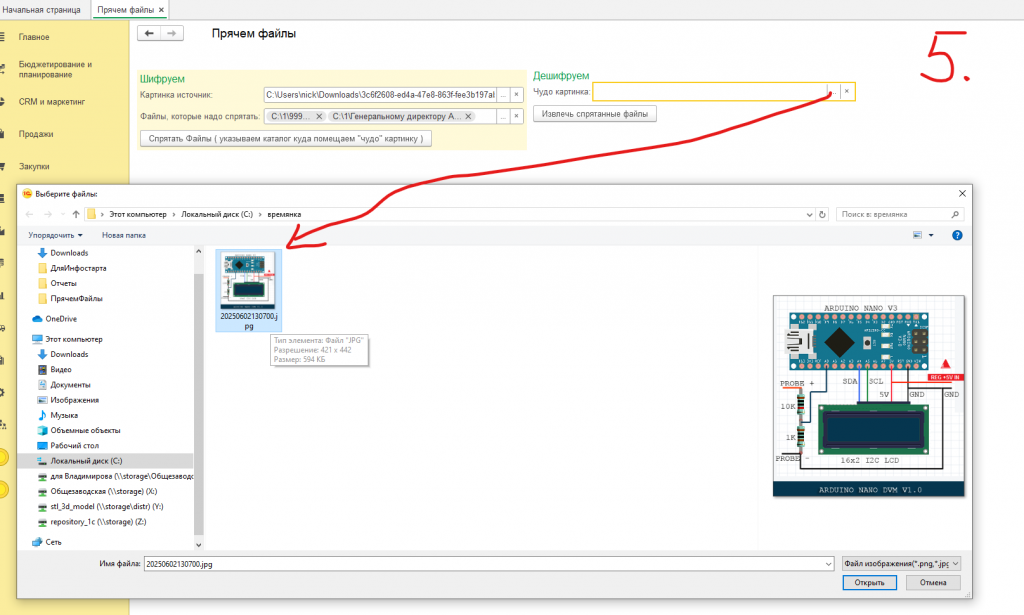Open the Закупки section
Screen dimensions: 1024x615
pyautogui.click(x=34, y=166)
